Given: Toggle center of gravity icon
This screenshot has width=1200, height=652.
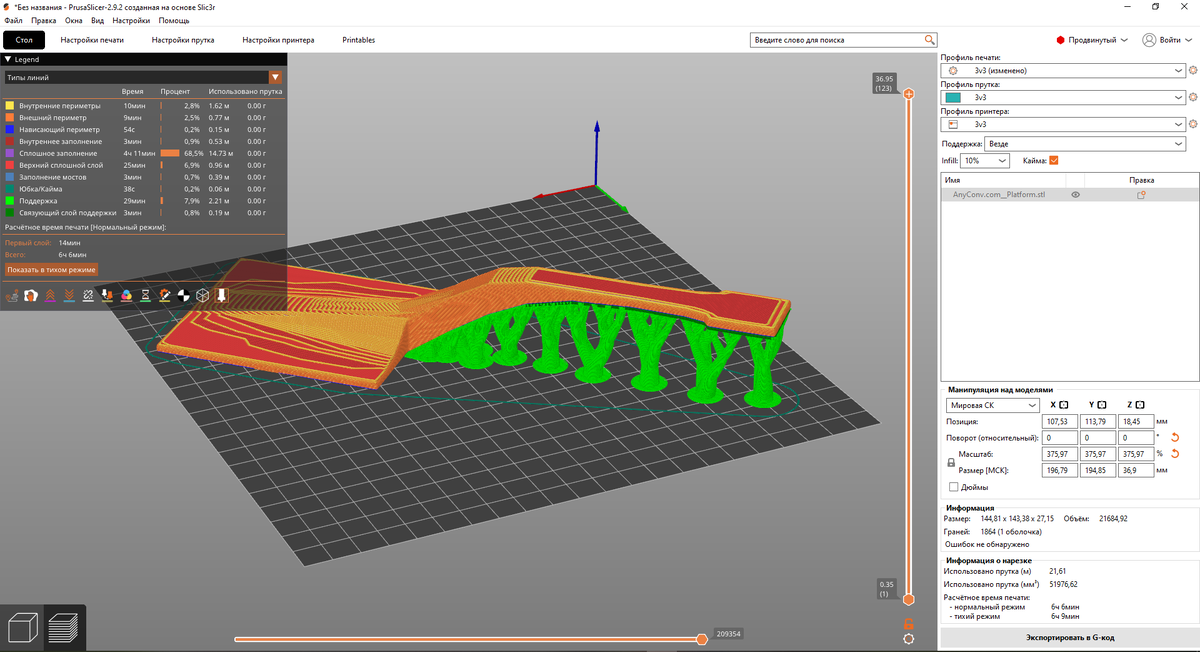Looking at the screenshot, I should (x=183, y=295).
